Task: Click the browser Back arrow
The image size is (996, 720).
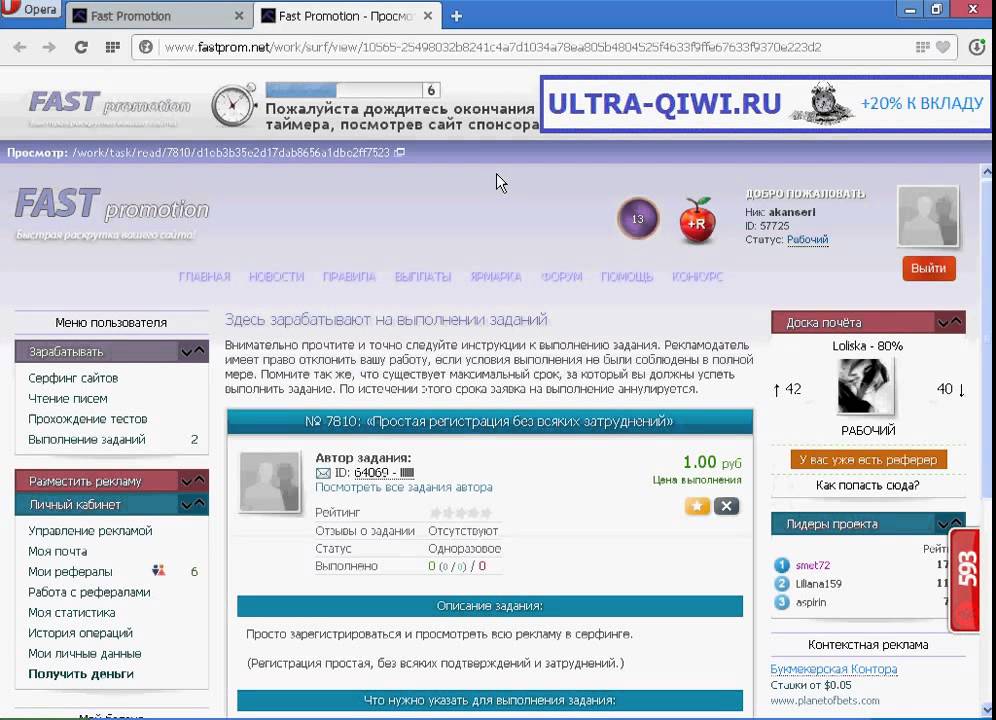Action: click(20, 47)
